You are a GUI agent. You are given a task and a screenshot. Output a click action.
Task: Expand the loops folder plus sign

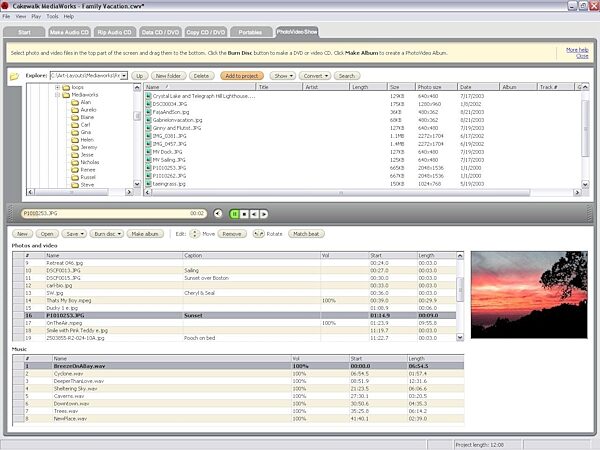click(x=57, y=87)
